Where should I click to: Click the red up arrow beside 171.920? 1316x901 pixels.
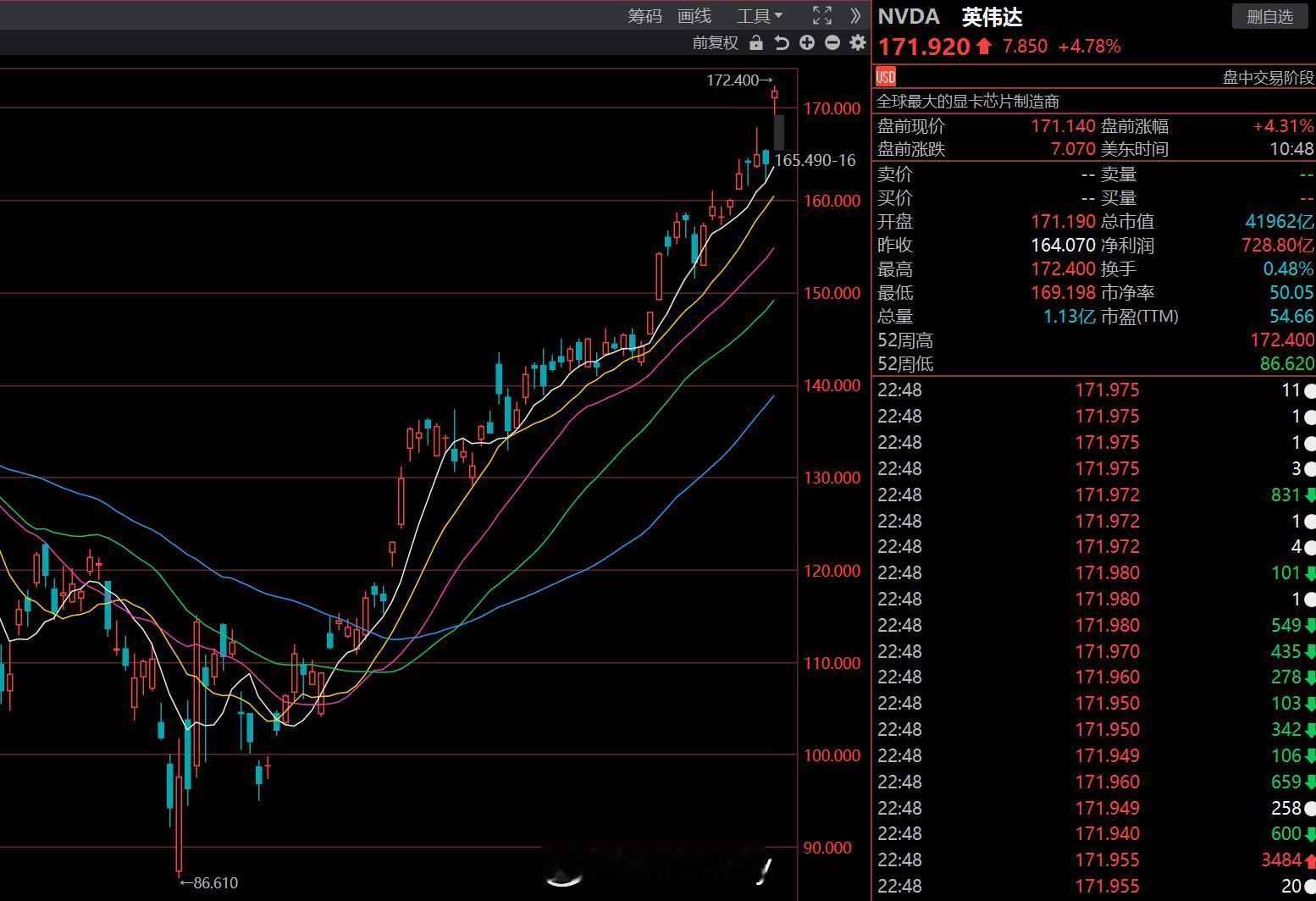click(x=983, y=46)
